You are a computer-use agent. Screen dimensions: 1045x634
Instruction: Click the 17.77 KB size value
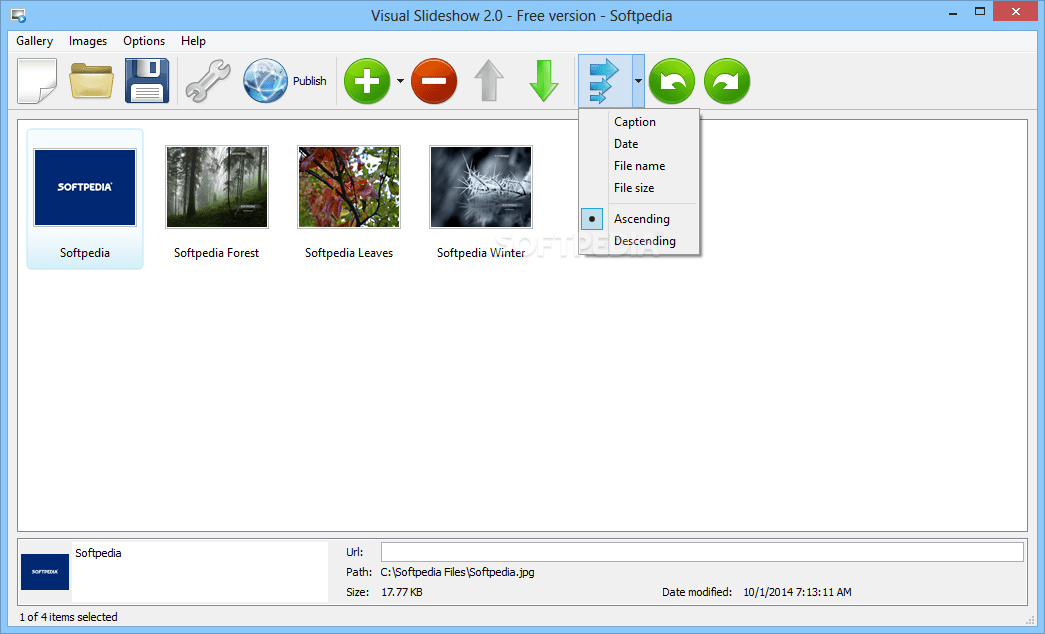[x=402, y=592]
